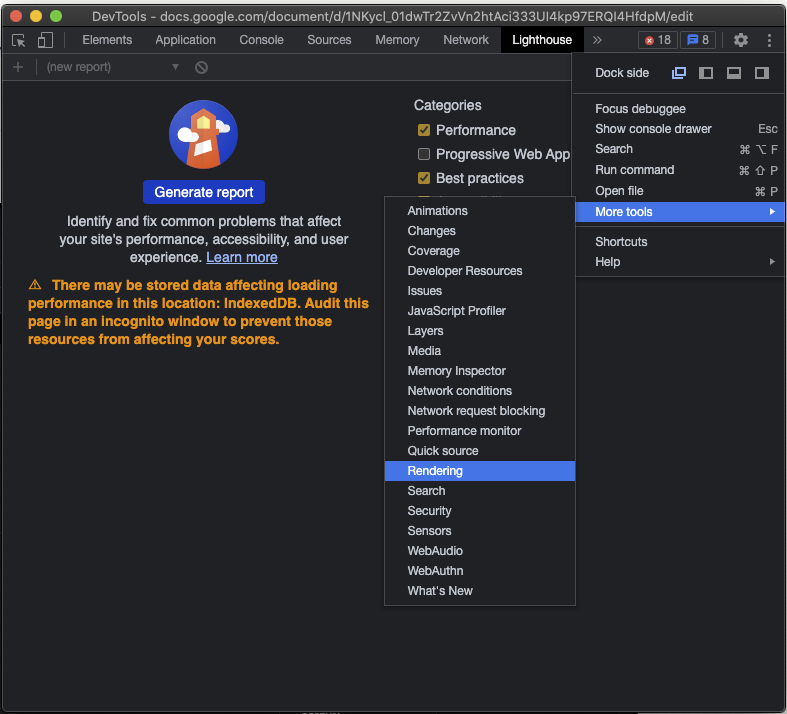Open the errors counter showing 18
The height and width of the screenshot is (714, 787).
[658, 40]
